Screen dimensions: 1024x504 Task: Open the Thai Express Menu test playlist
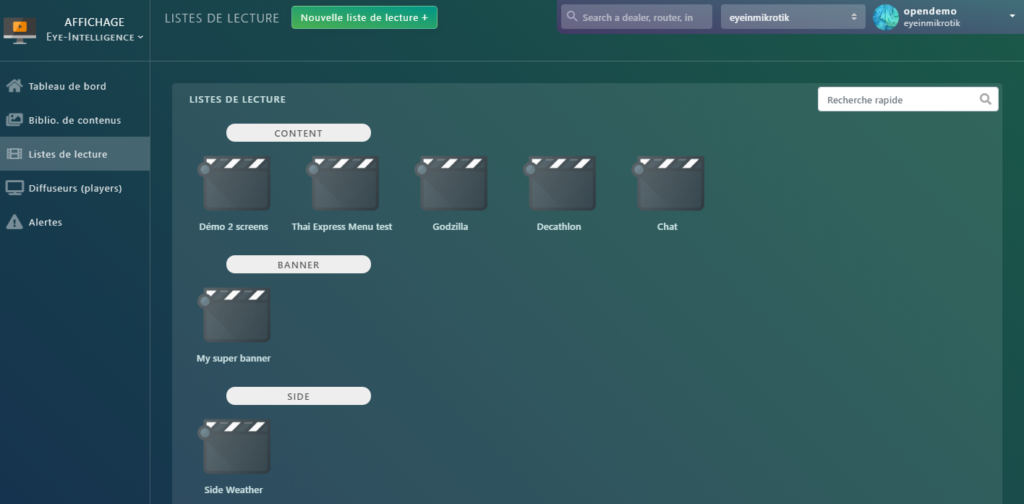click(x=344, y=184)
